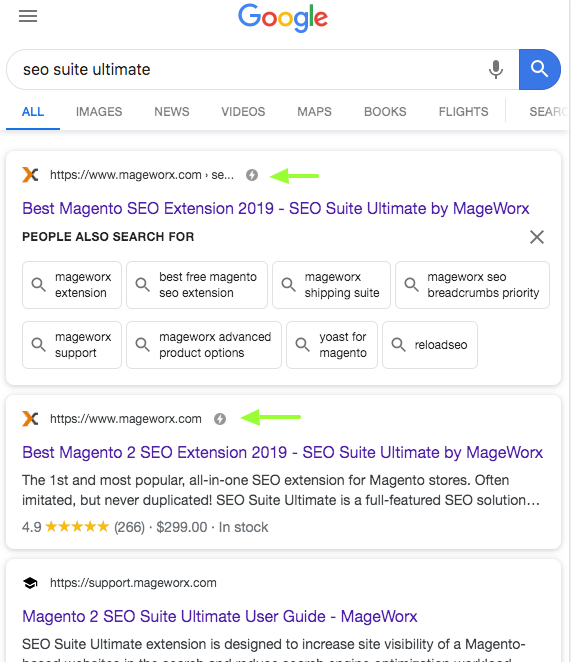The height and width of the screenshot is (666, 571).
Task: Switch to the MAPS tab
Action: (314, 112)
